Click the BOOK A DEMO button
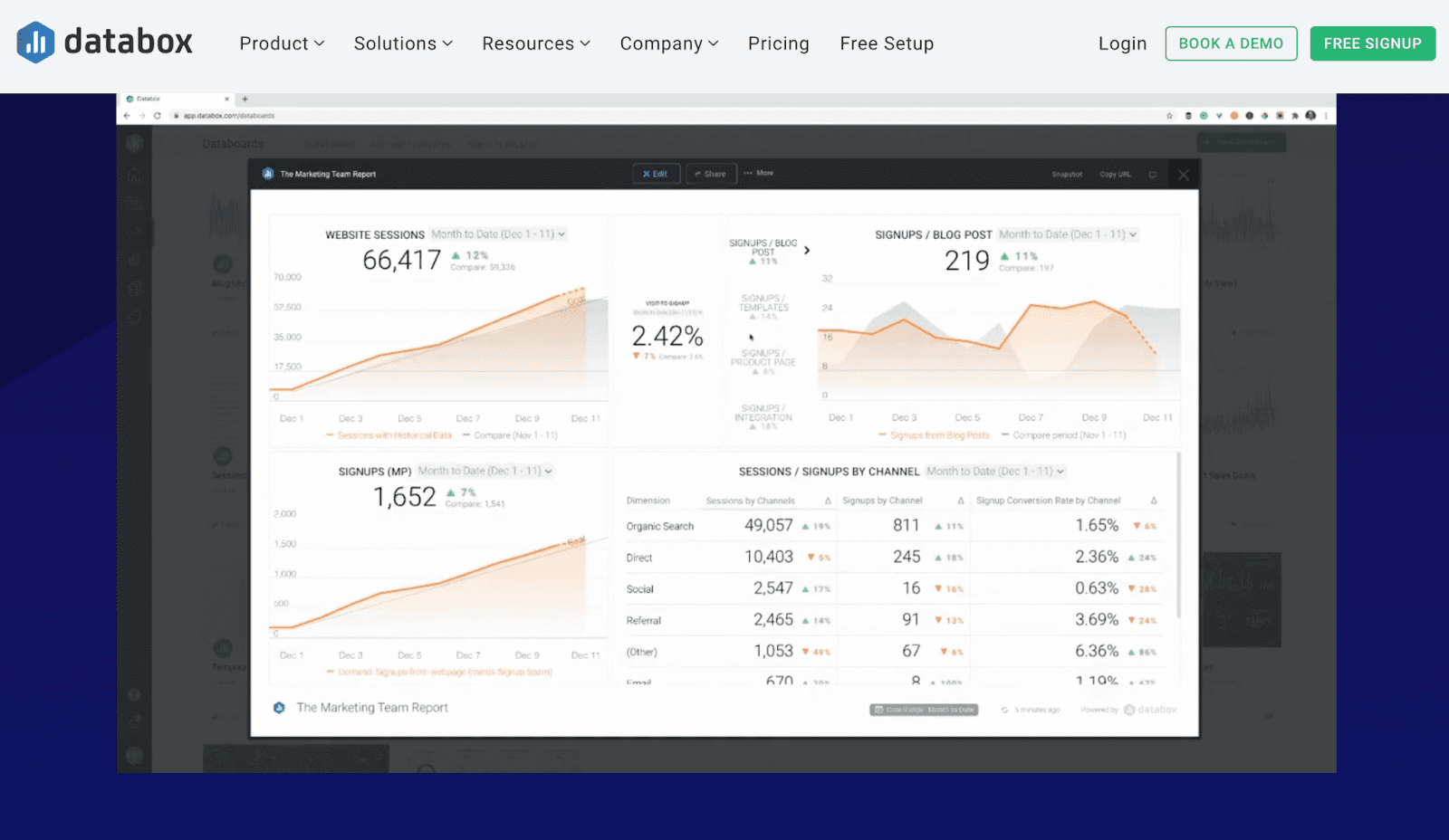 click(x=1231, y=43)
